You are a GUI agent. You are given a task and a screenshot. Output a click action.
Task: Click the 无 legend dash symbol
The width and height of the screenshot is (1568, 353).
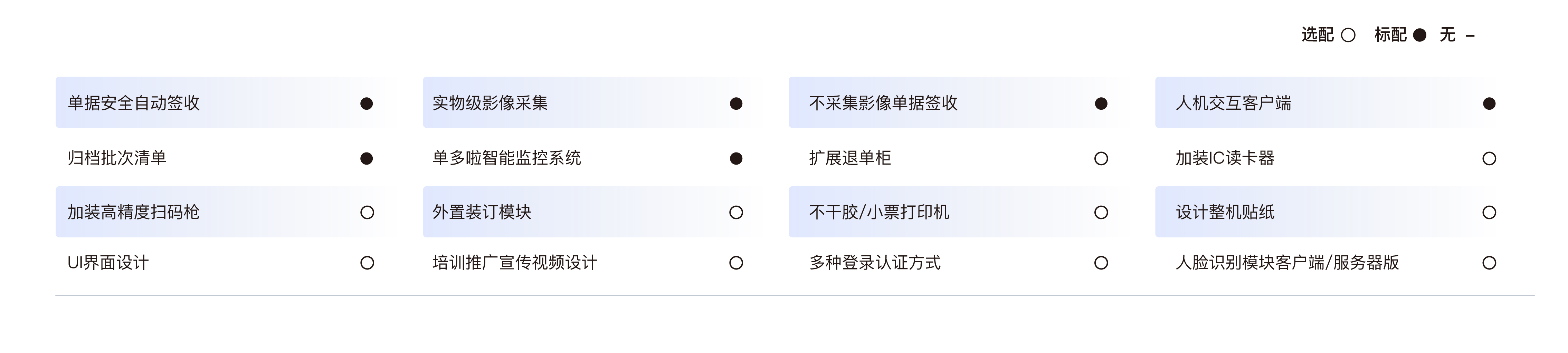[x=1470, y=37]
